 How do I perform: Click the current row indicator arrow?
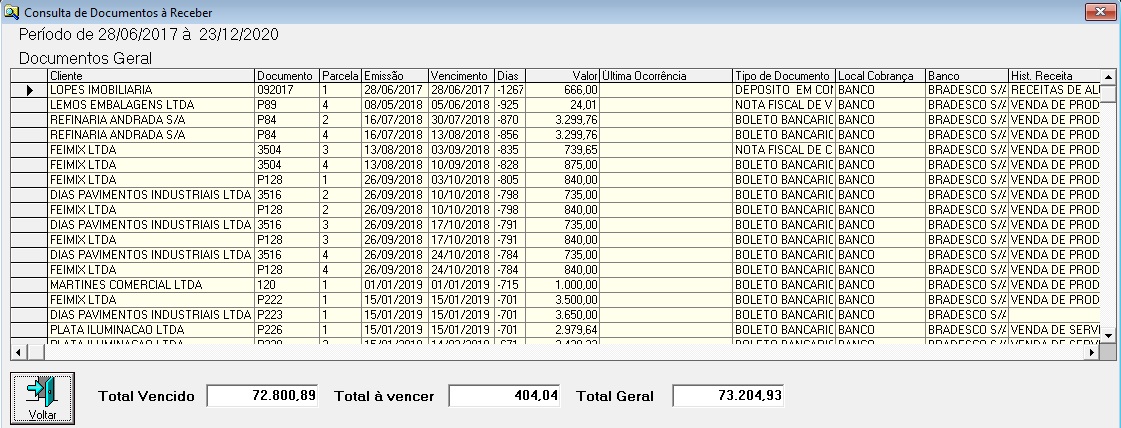click(x=29, y=89)
